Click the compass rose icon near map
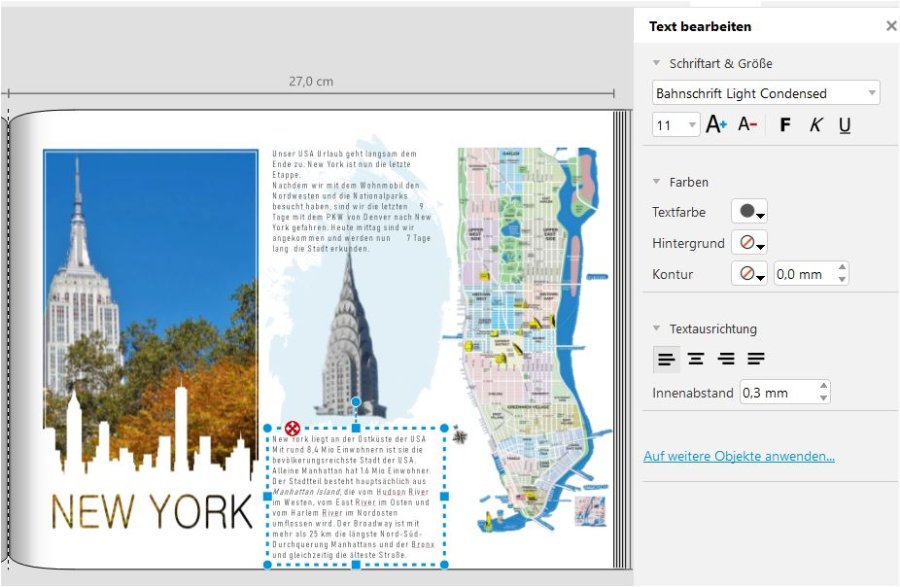Image resolution: width=900 pixels, height=587 pixels. point(460,434)
